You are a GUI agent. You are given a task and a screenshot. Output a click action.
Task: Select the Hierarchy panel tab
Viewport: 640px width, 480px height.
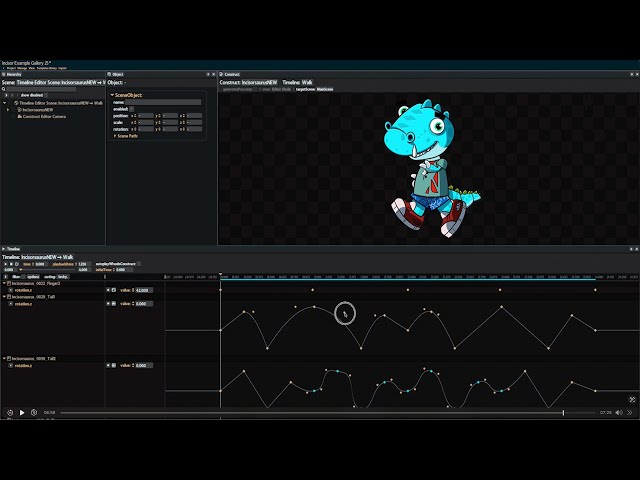[x=14, y=74]
